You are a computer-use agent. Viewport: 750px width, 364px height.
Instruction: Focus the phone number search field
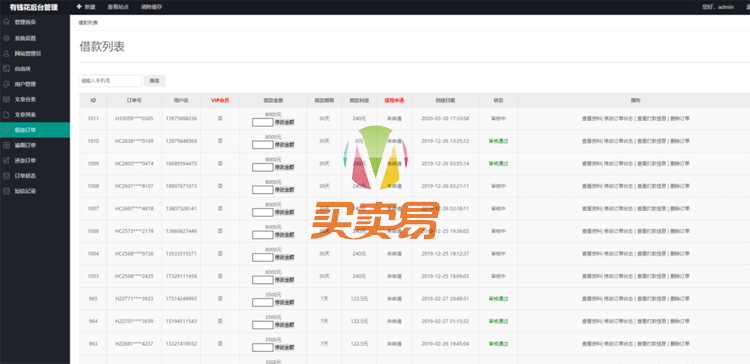pos(110,81)
